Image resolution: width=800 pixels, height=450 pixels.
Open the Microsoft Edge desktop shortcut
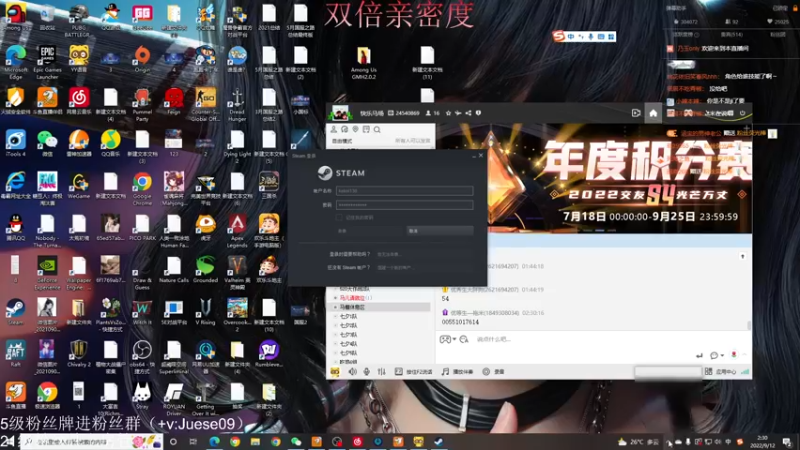click(x=15, y=62)
